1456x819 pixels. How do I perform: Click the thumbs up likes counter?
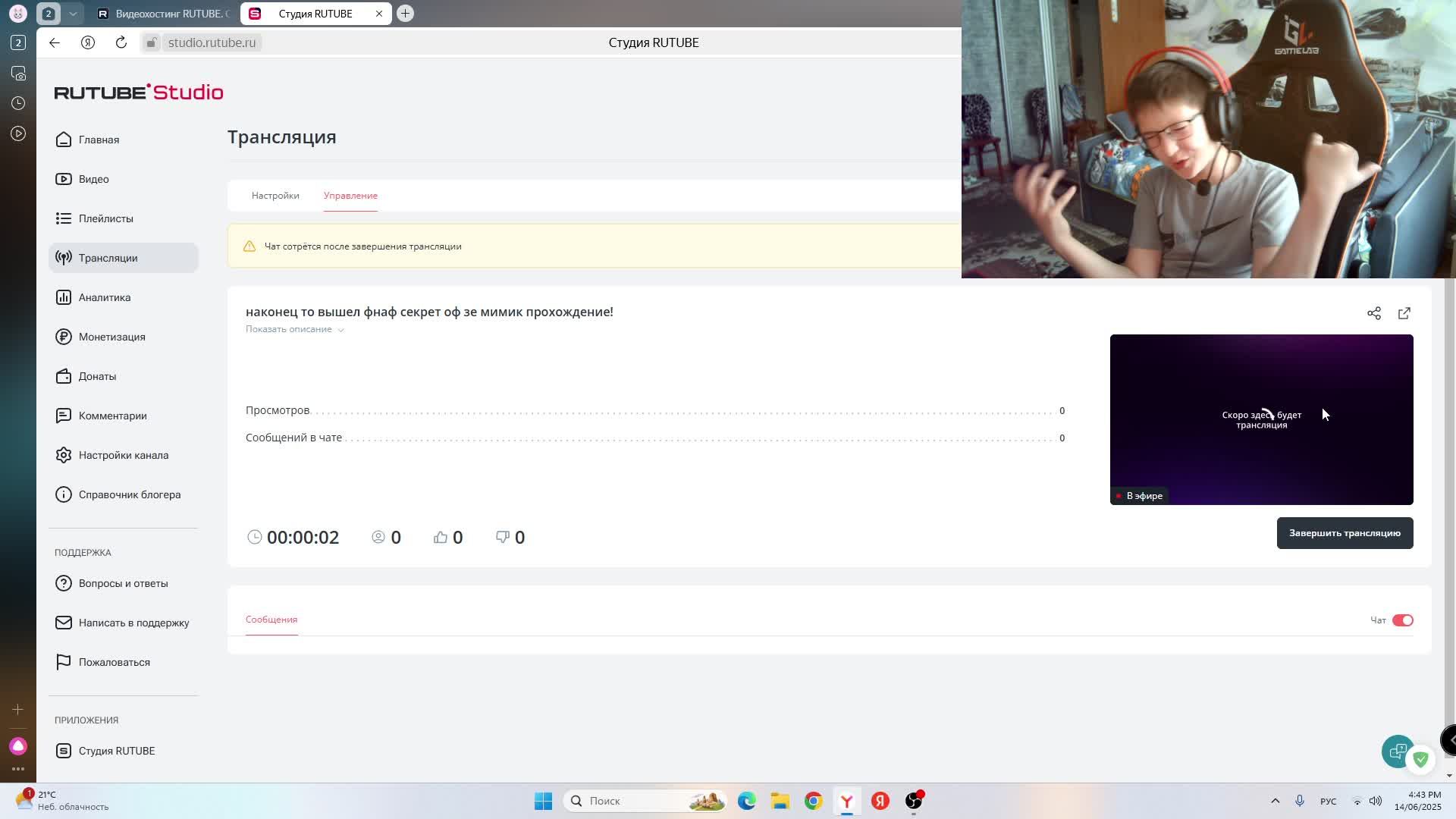[448, 537]
